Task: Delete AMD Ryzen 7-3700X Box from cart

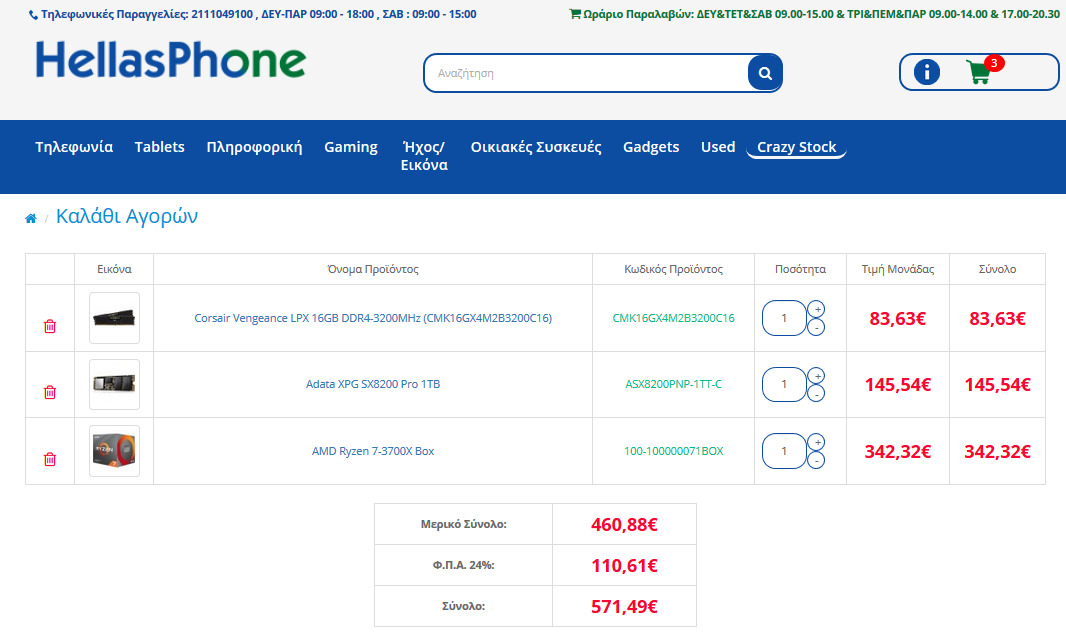Action: click(50, 459)
